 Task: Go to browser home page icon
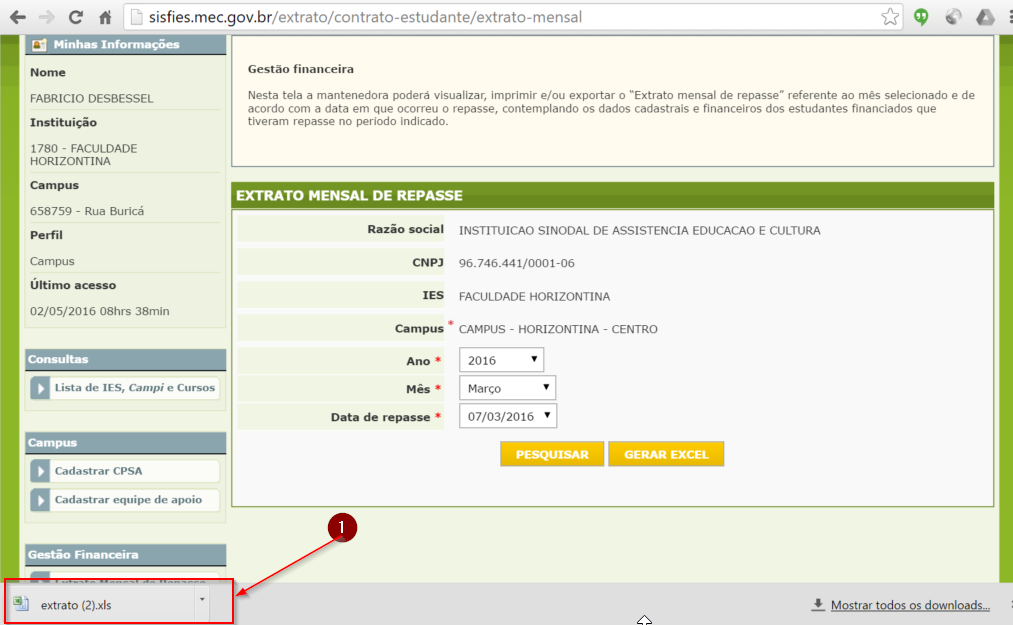click(x=104, y=17)
